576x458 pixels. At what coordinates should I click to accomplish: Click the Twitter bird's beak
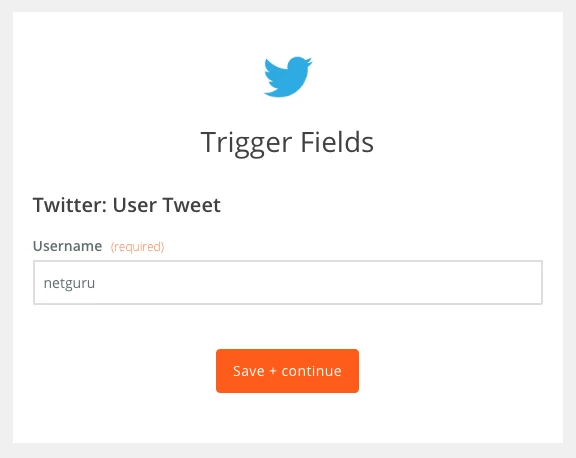pyautogui.click(x=309, y=62)
